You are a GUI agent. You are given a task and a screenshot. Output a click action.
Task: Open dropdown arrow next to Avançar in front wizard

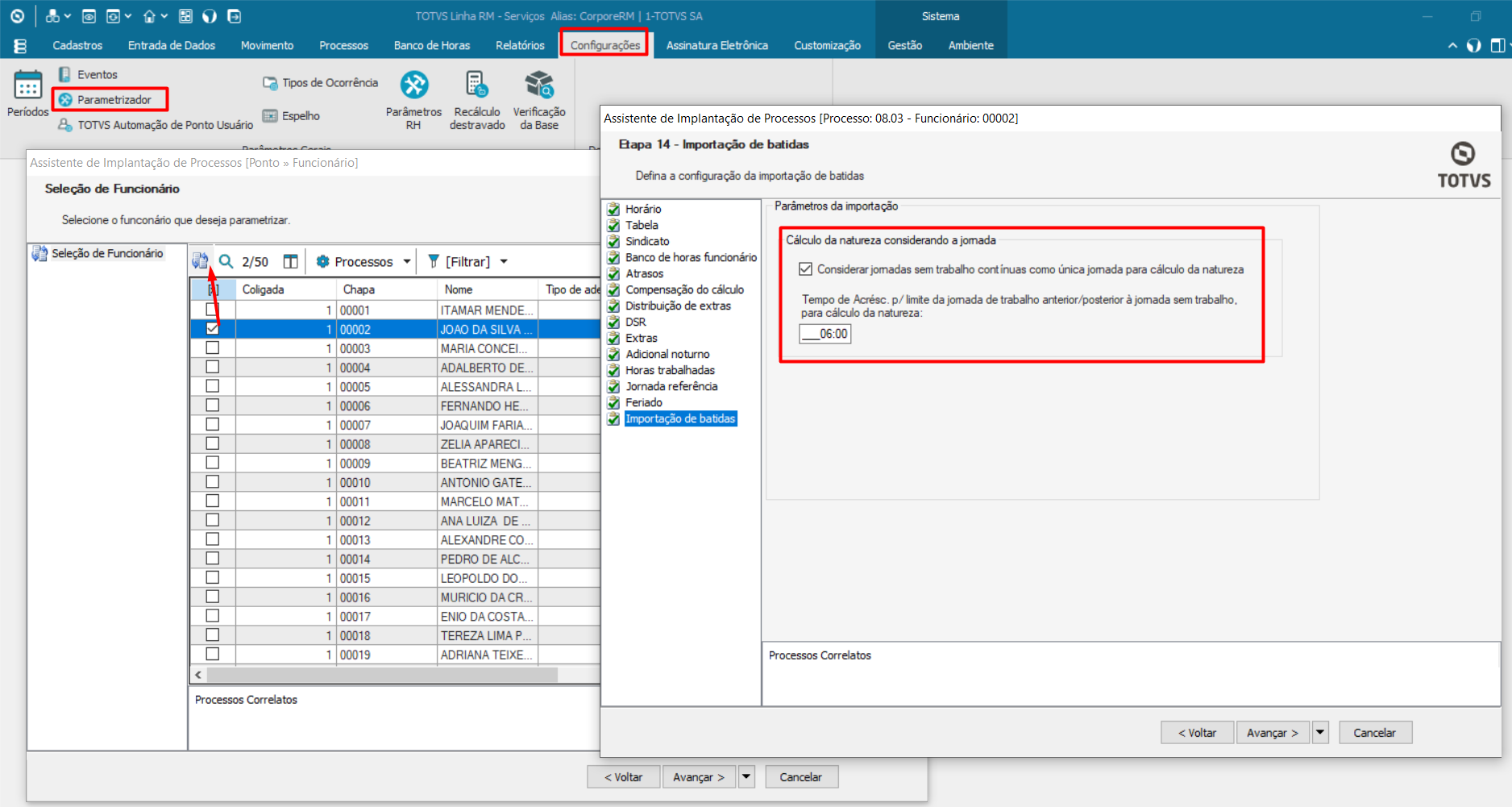[x=1320, y=732]
